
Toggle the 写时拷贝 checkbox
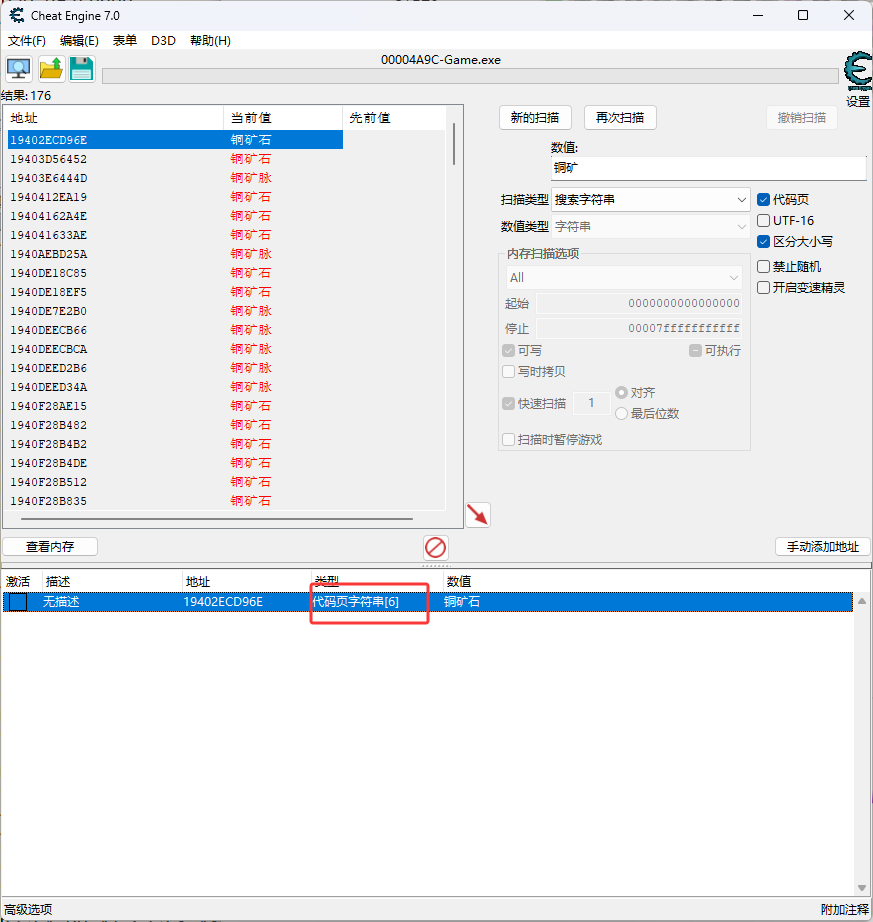[509, 372]
